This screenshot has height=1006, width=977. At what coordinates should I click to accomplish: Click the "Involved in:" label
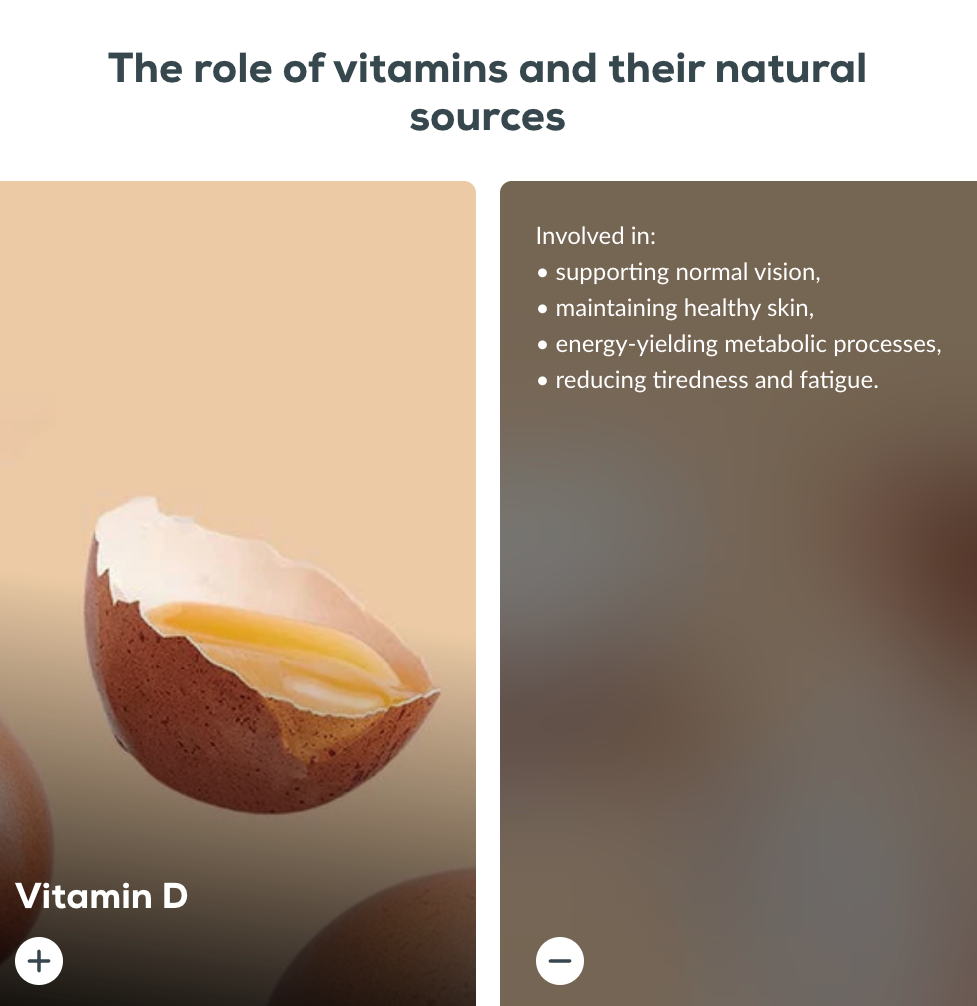click(x=596, y=236)
